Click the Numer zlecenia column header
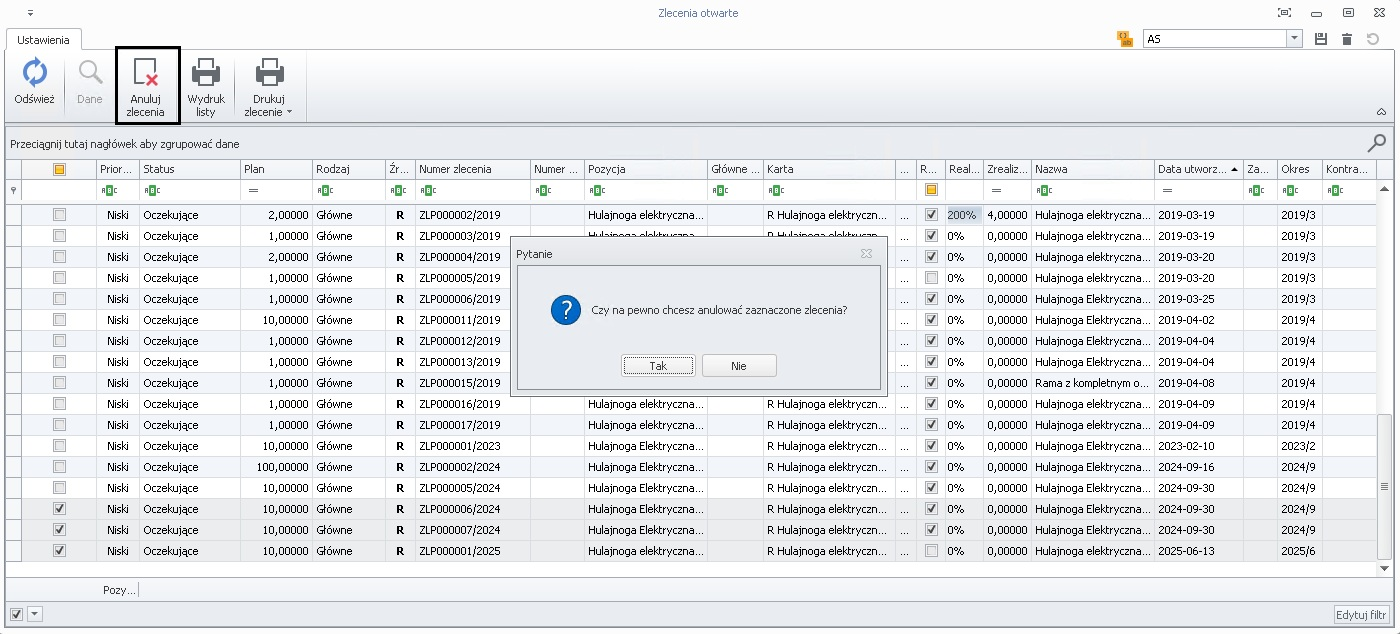 click(473, 169)
